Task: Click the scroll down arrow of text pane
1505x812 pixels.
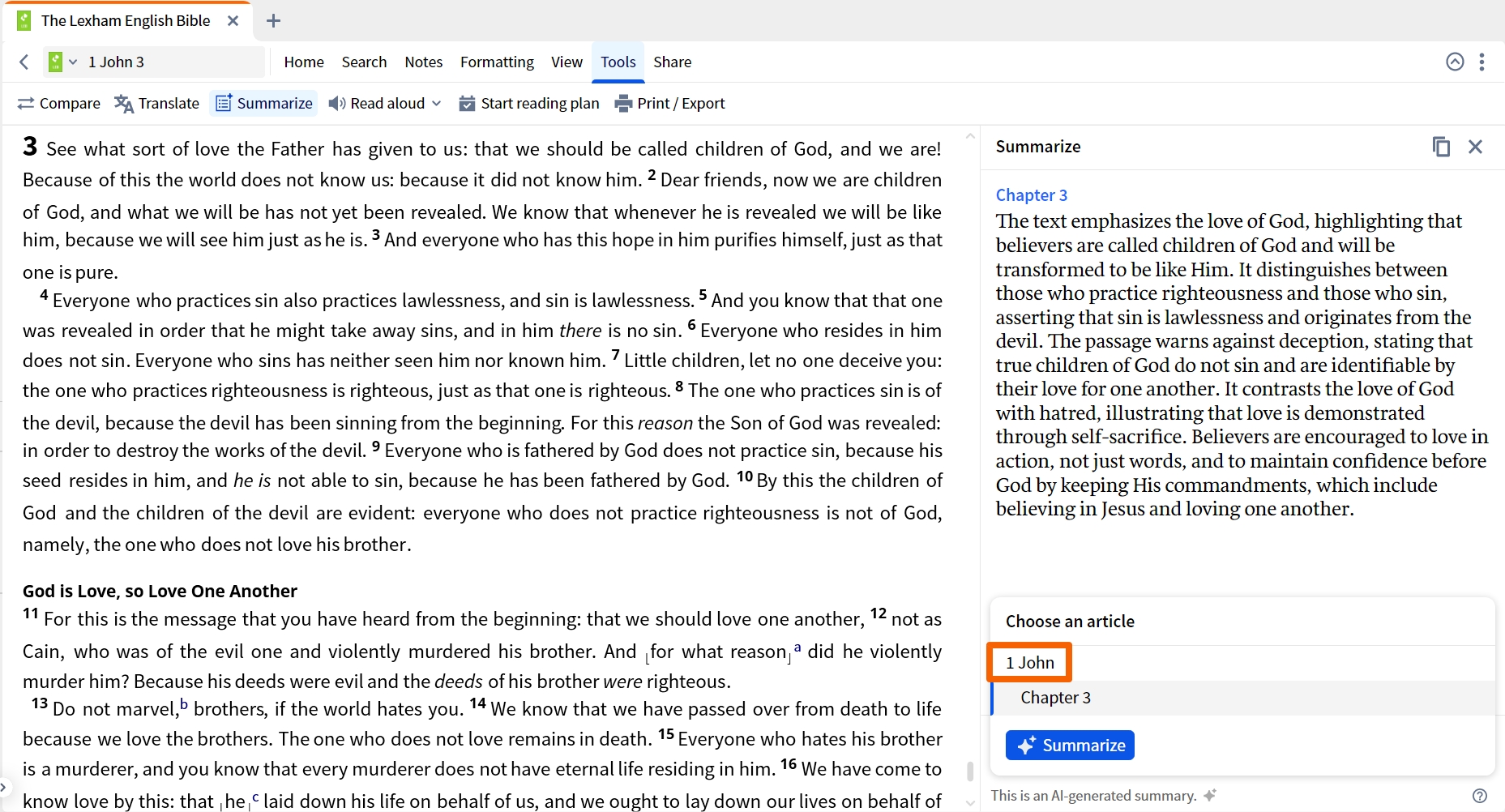Action: (x=970, y=803)
